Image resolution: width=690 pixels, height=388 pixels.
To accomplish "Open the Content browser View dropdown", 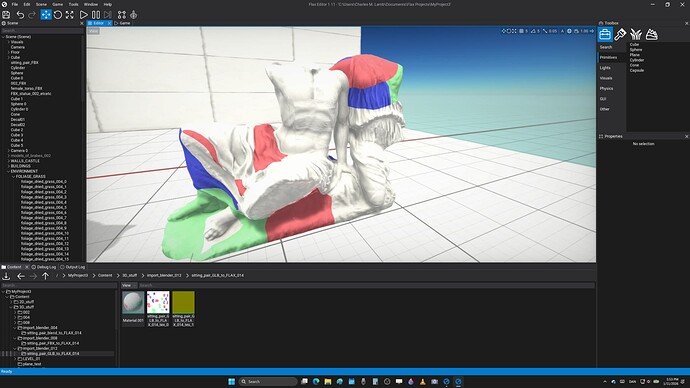I will click(128, 286).
